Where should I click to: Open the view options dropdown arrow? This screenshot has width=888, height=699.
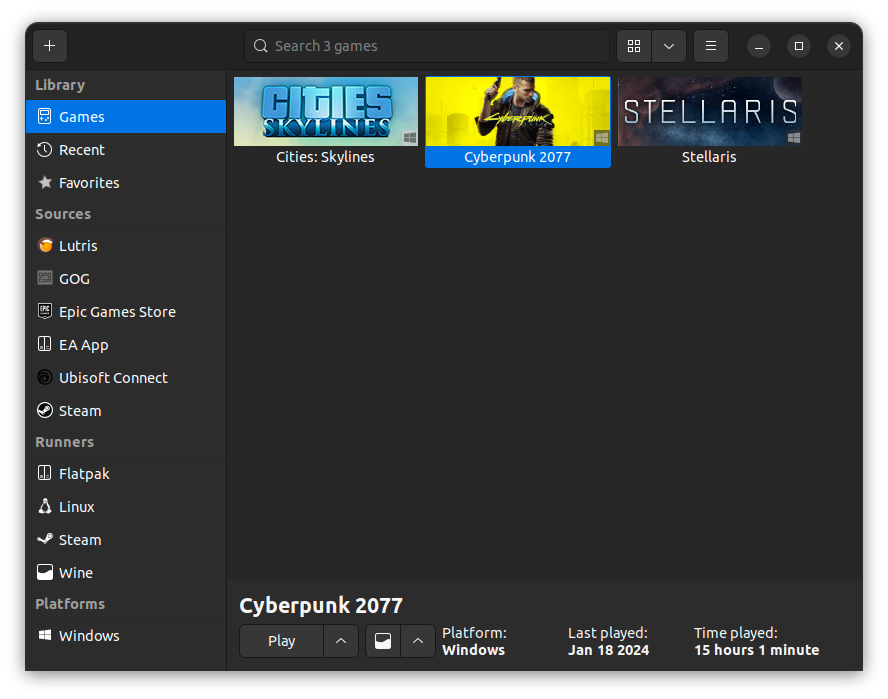tap(669, 46)
